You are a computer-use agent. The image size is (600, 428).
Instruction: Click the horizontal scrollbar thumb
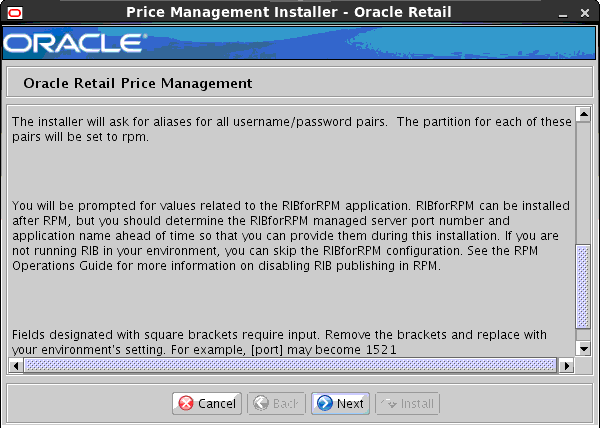[x=290, y=365]
